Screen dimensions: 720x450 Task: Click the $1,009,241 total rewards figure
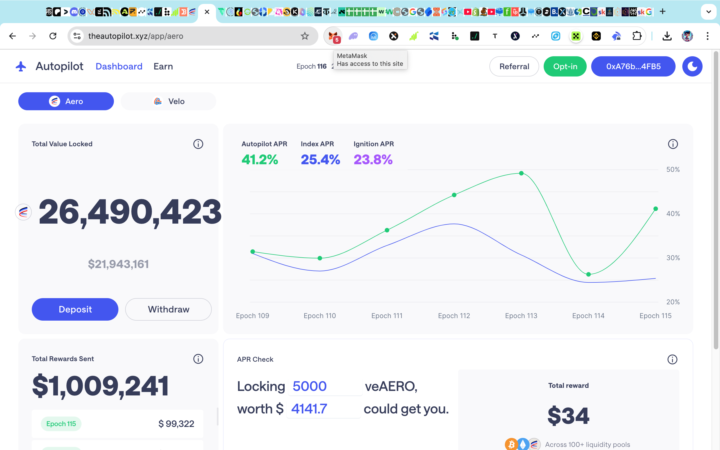[100, 386]
